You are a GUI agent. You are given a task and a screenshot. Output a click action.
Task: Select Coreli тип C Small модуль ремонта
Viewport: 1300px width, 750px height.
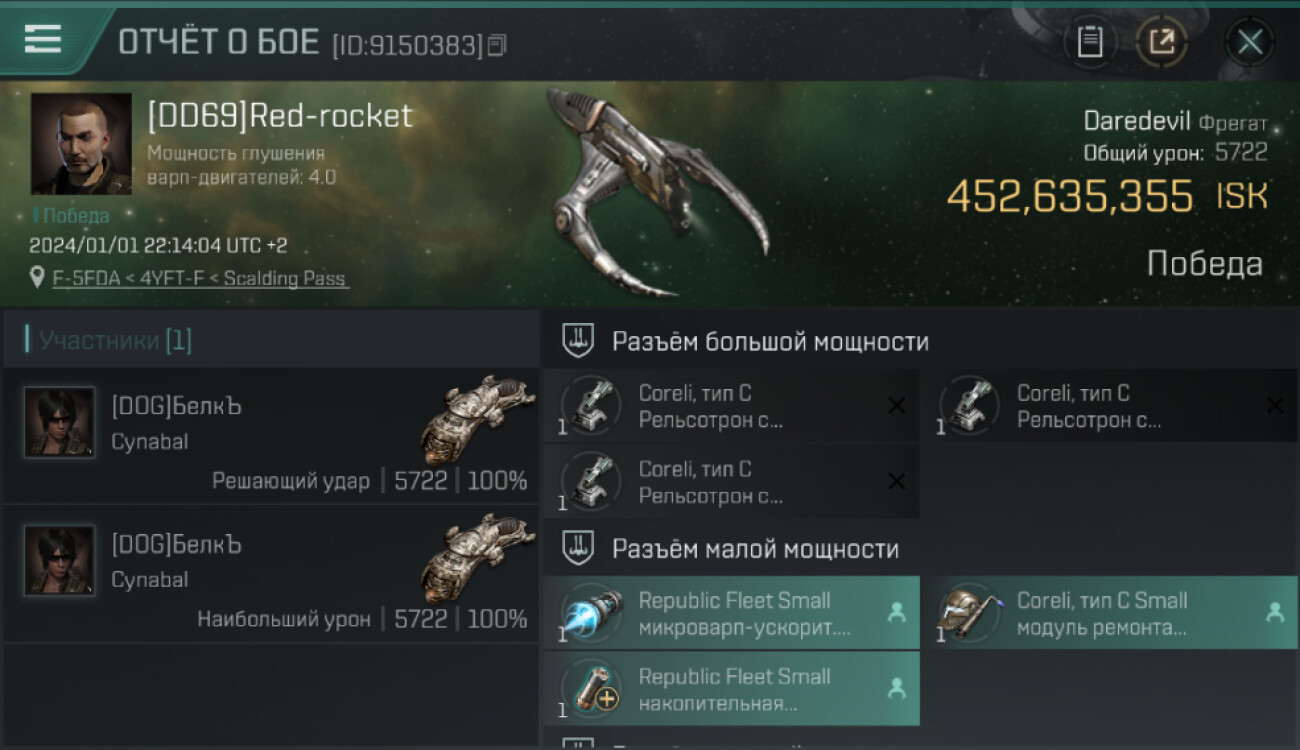[x=1110, y=613]
